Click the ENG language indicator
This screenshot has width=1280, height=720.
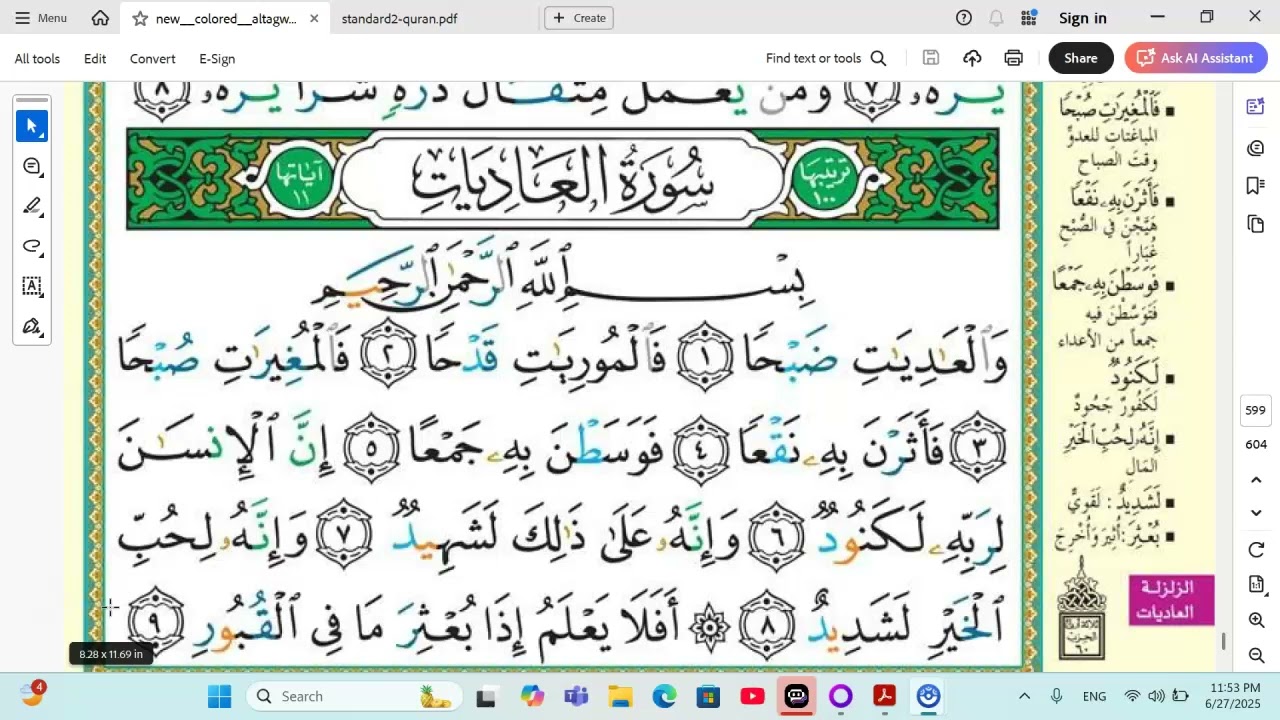tap(1094, 696)
